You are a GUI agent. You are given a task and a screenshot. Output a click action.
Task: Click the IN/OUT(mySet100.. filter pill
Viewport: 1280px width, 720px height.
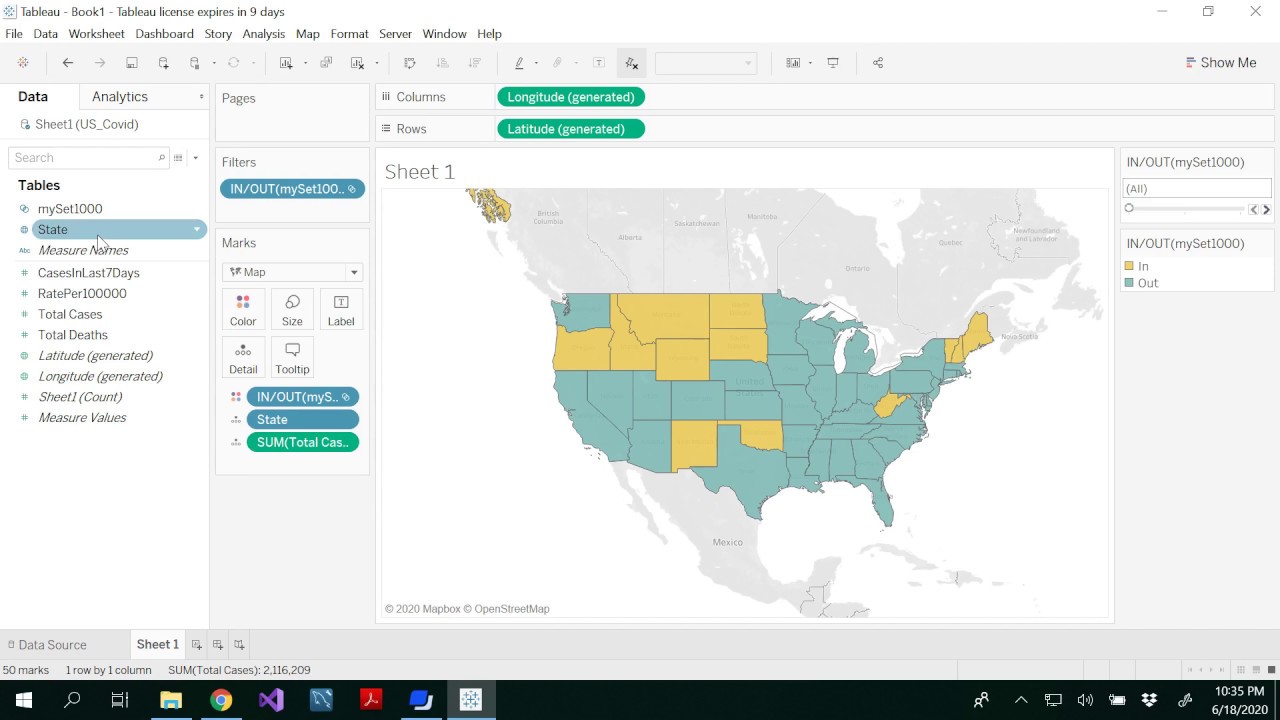pos(292,189)
